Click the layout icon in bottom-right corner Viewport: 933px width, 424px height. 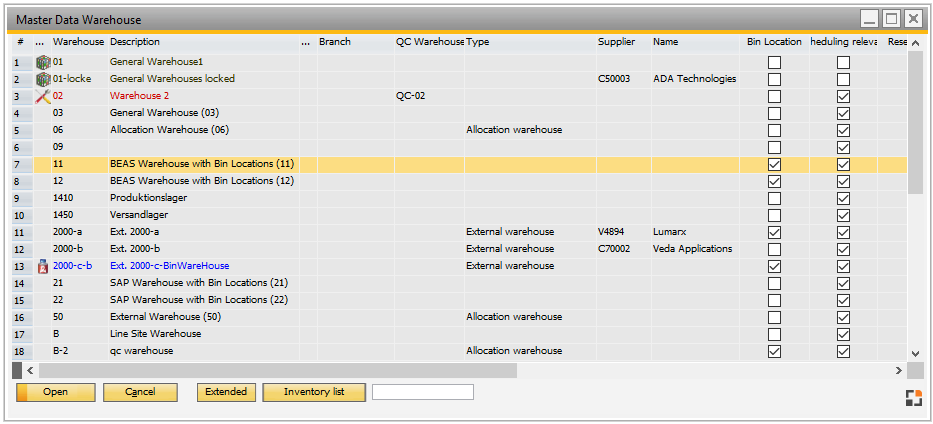click(x=913, y=398)
